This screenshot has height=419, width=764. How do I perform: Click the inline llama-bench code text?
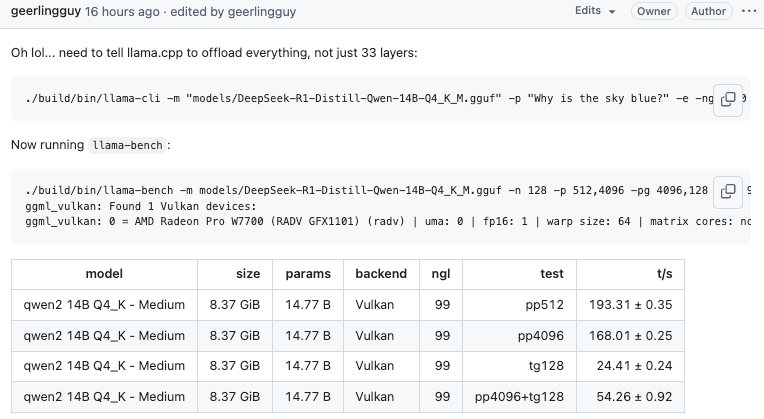[x=128, y=145]
